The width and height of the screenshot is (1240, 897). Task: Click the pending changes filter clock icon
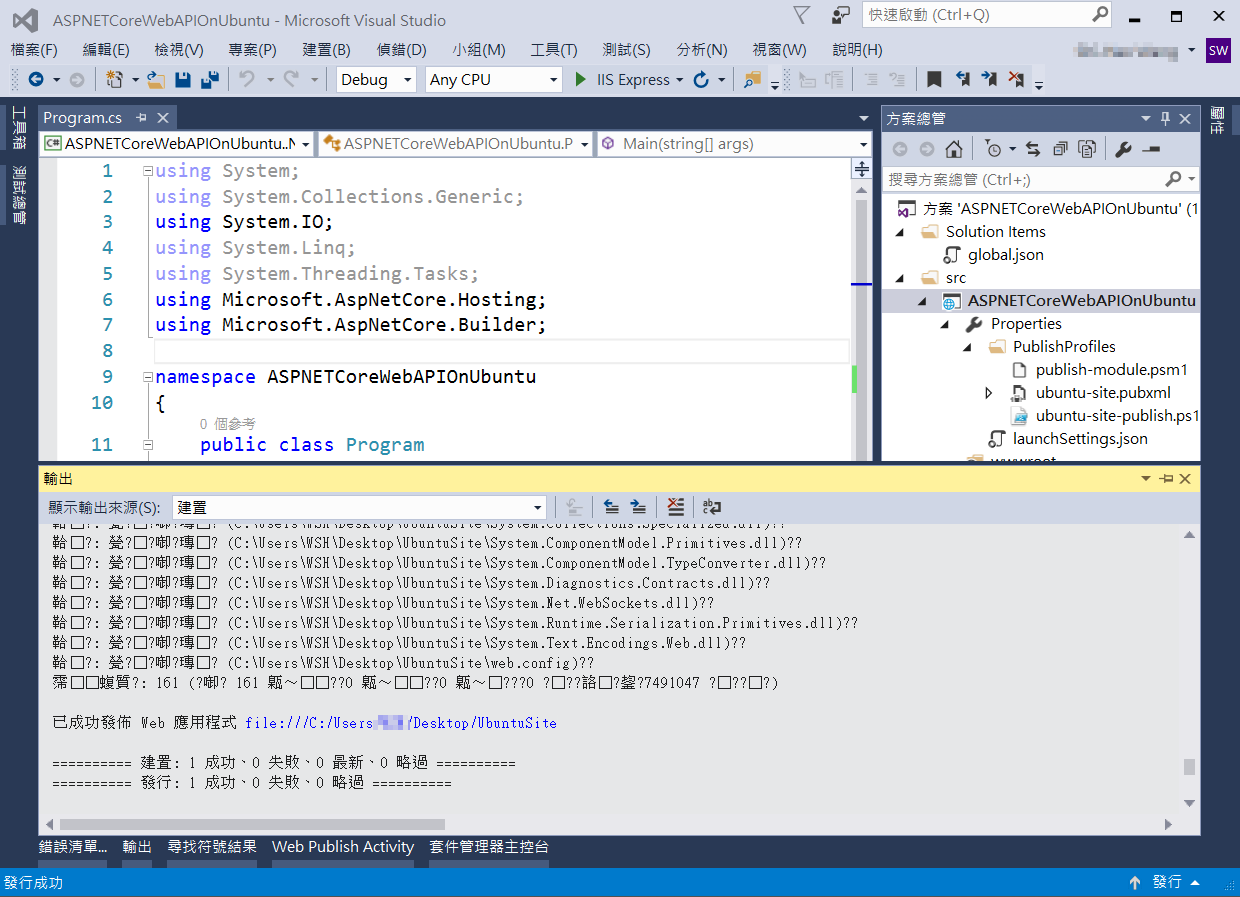pyautogui.click(x=992, y=149)
